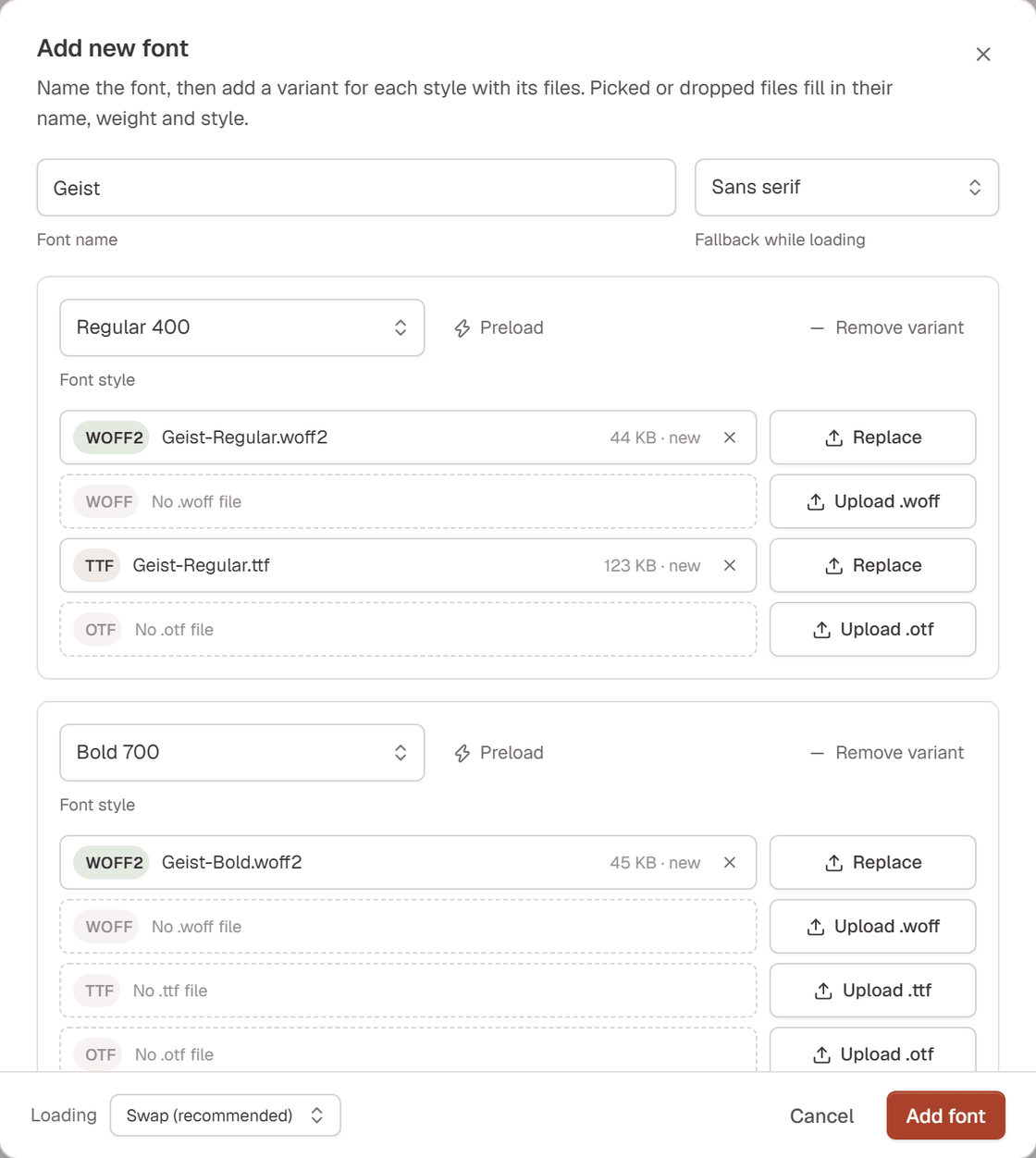The height and width of the screenshot is (1158, 1036).
Task: Click the Cancel button
Action: 821,1115
